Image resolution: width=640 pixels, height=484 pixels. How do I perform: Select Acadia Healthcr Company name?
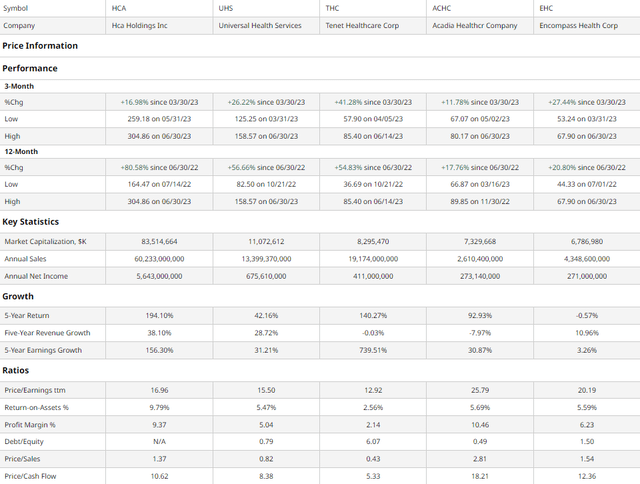(x=475, y=25)
